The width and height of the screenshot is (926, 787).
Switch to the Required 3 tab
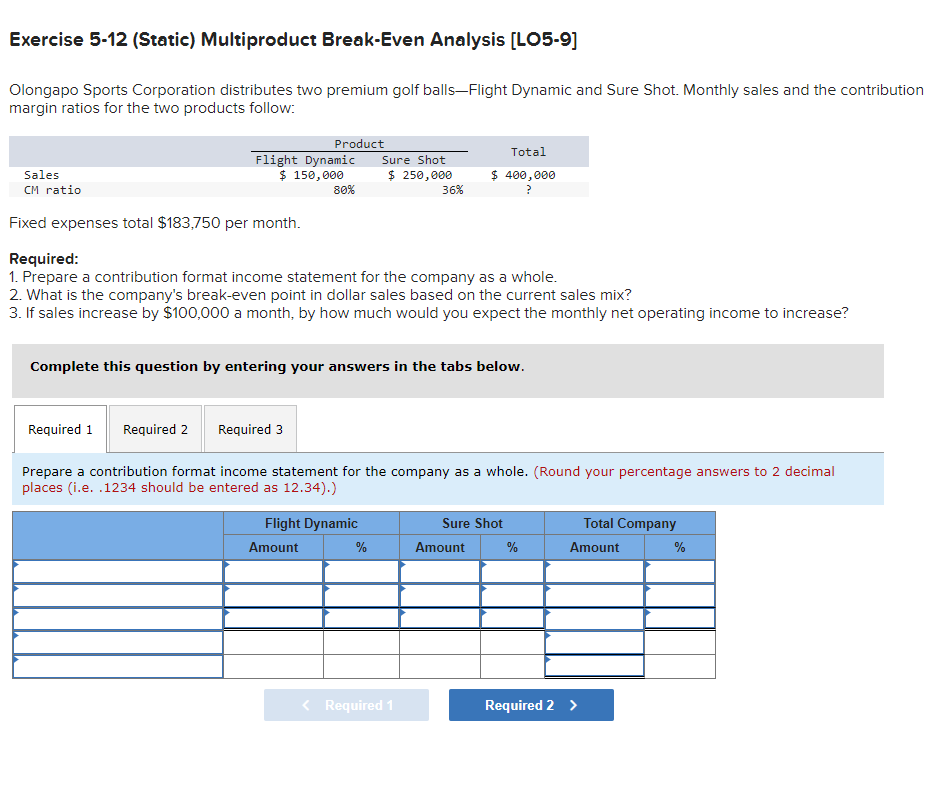250,429
